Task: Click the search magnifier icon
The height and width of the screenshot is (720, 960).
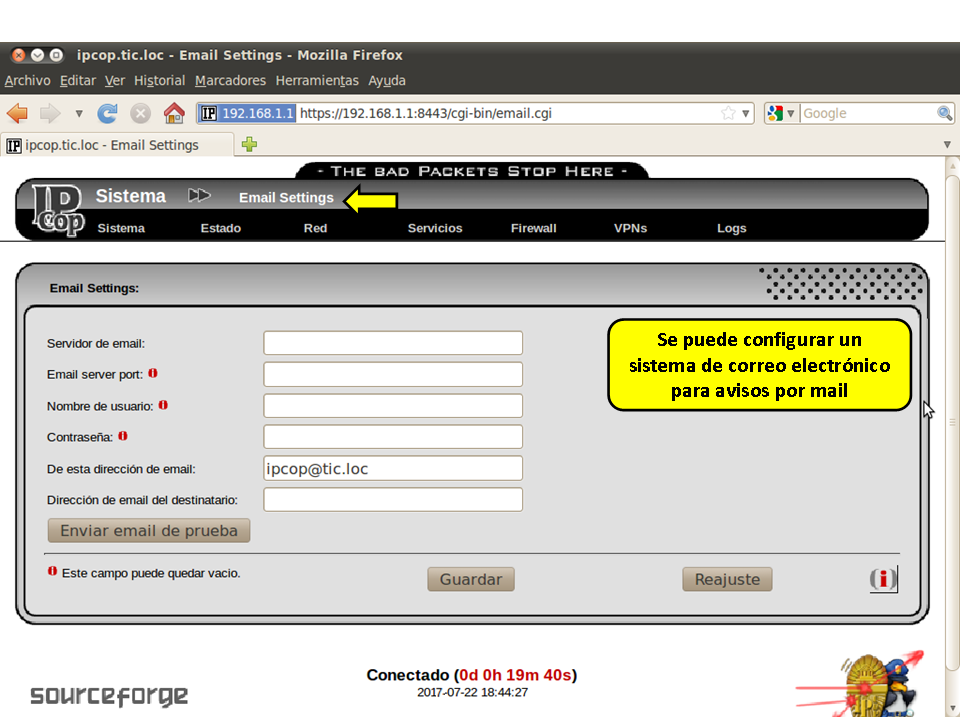Action: [944, 113]
